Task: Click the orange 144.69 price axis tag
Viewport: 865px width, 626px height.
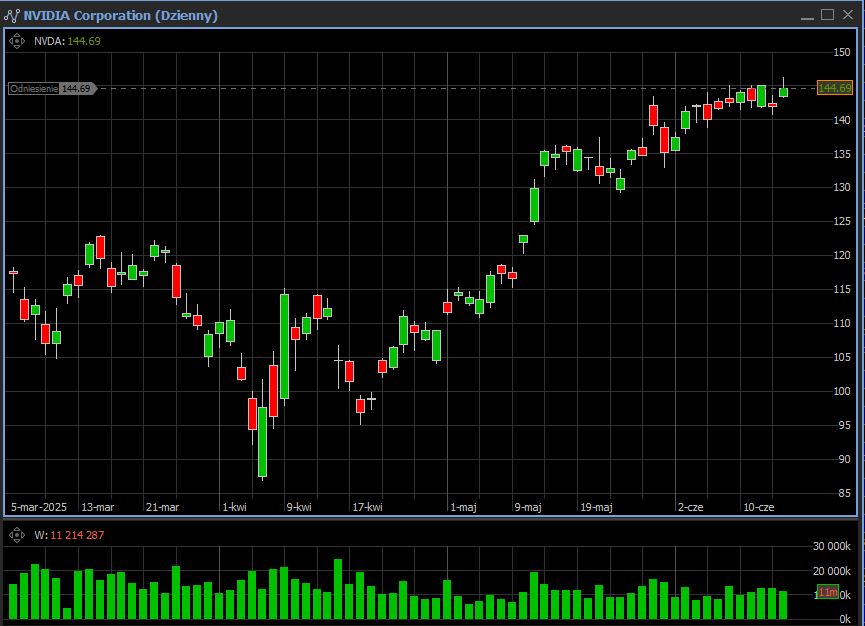Action: point(835,88)
